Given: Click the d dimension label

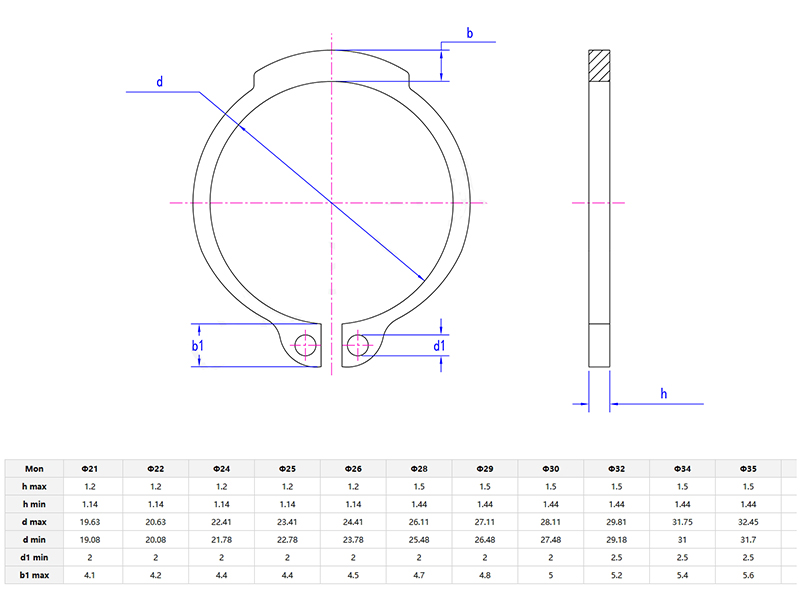Looking at the screenshot, I should click(x=157, y=82).
